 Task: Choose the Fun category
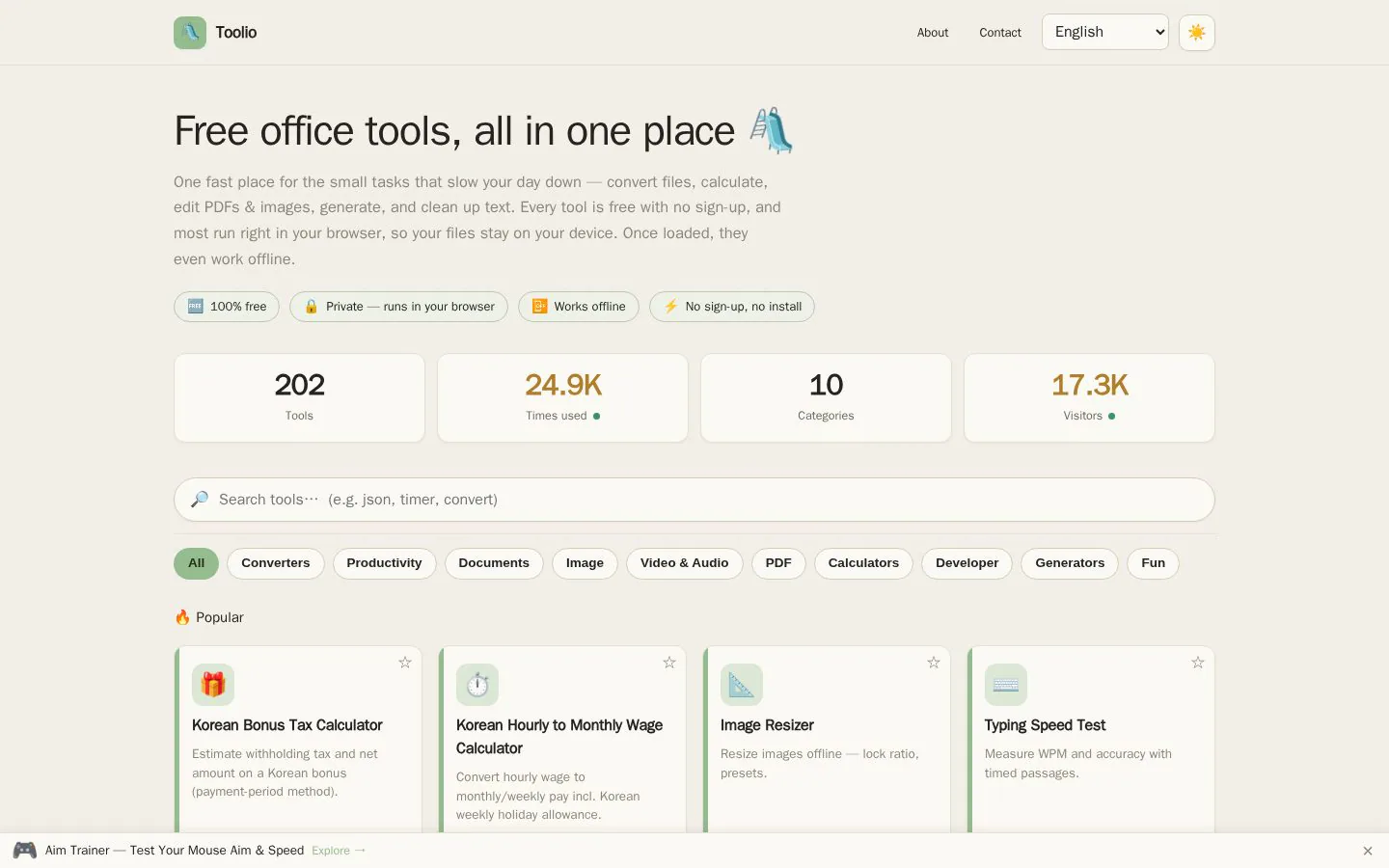pyautogui.click(x=1153, y=563)
